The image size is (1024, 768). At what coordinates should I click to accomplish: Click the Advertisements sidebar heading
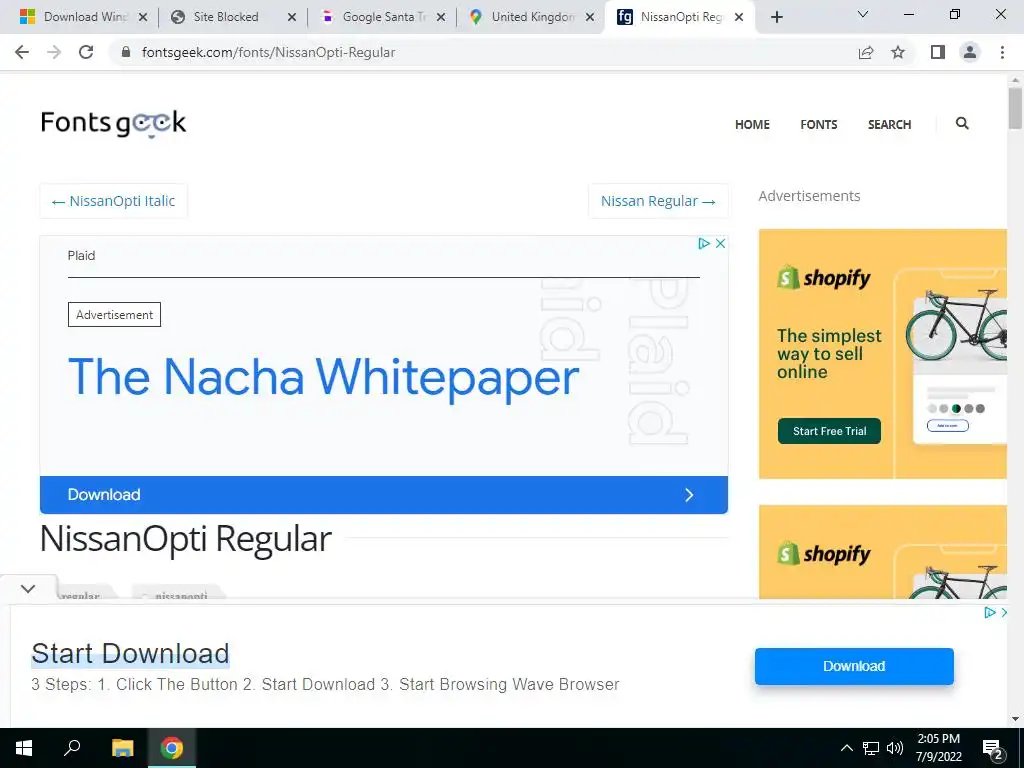[809, 196]
